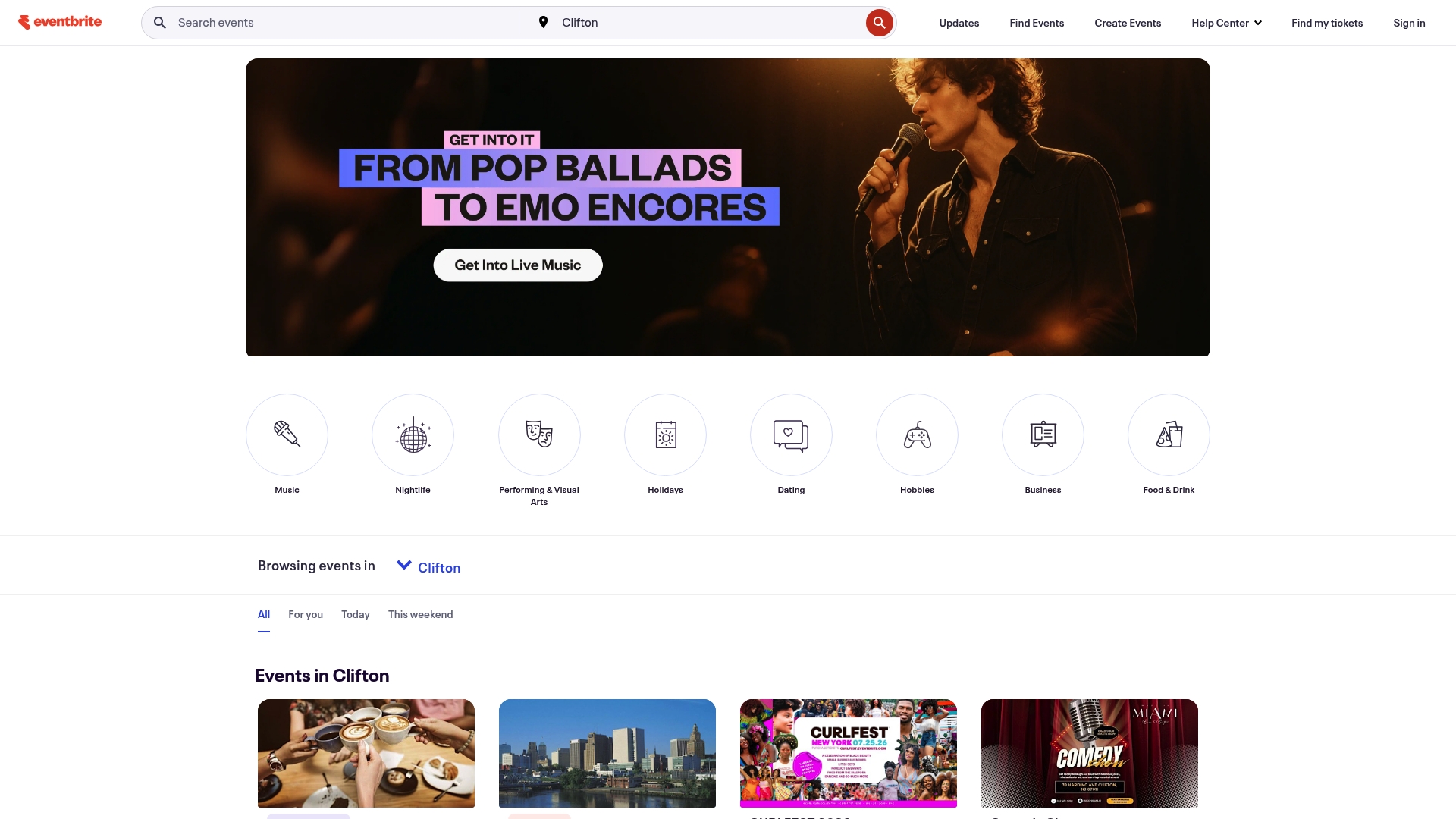Open the Music category icon
This screenshot has width=1456, height=819.
click(287, 435)
